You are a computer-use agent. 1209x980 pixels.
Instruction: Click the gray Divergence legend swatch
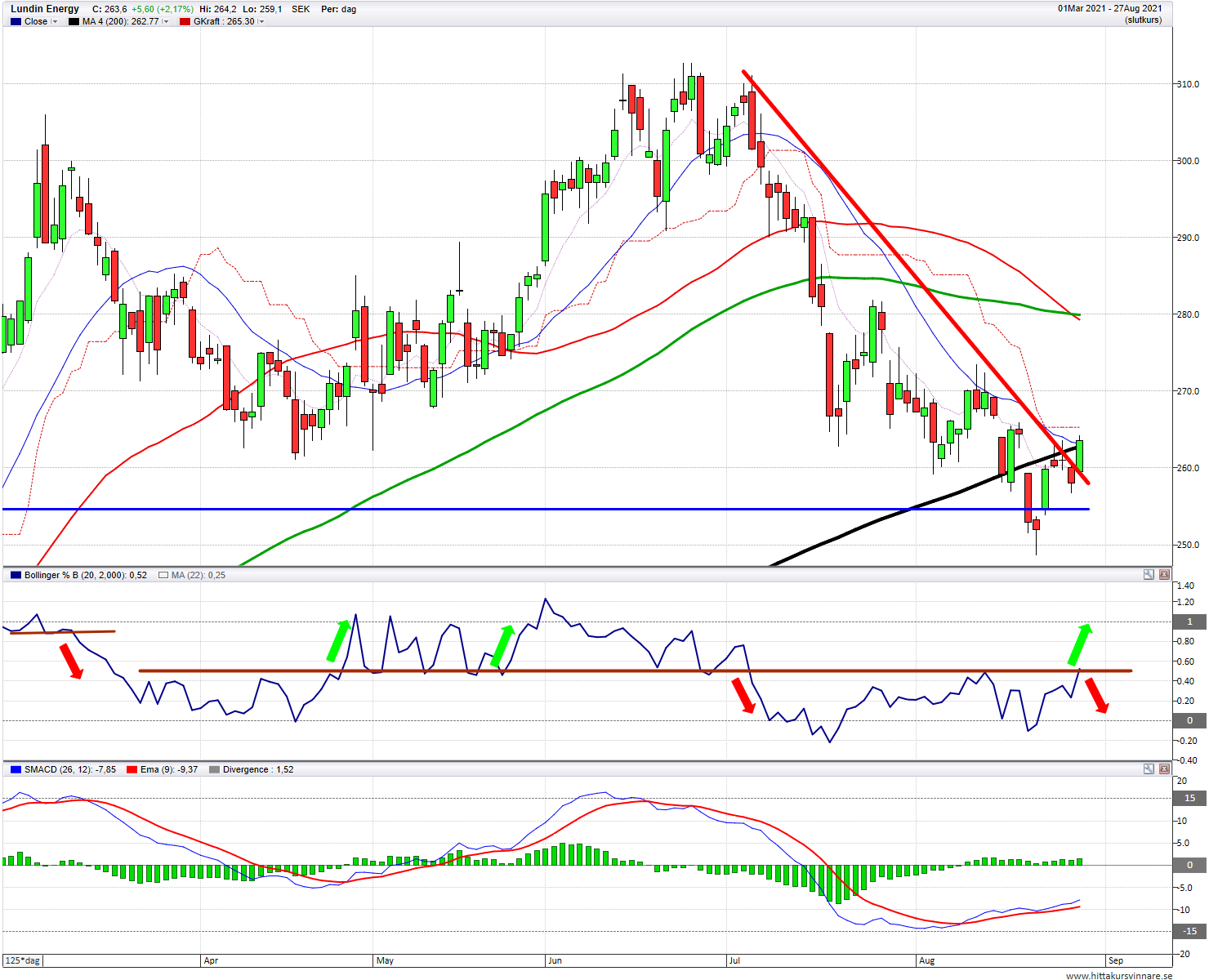[x=215, y=769]
